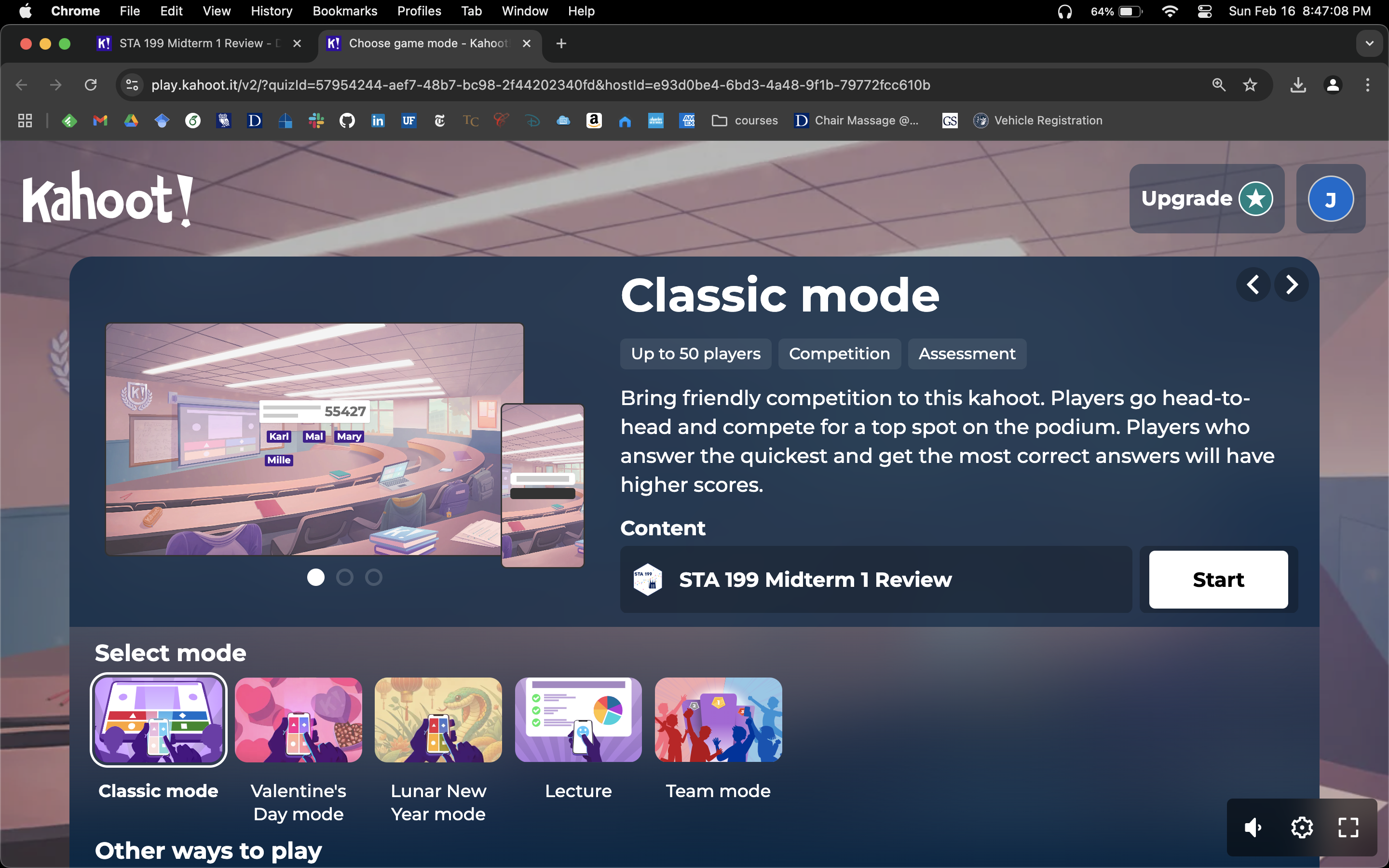Select Classic mode thumbnail
Screen dimensions: 1389x868
pyautogui.click(x=158, y=719)
